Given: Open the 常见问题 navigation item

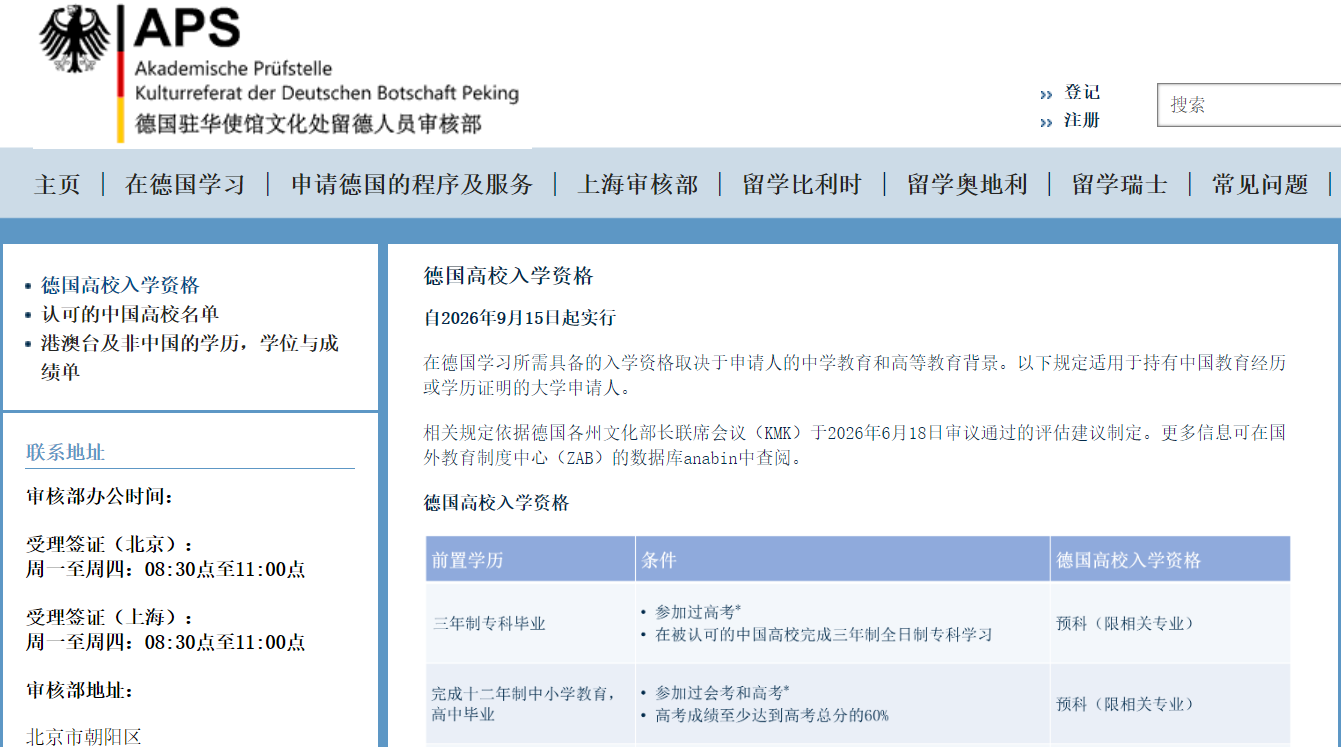Looking at the screenshot, I should tap(1260, 185).
